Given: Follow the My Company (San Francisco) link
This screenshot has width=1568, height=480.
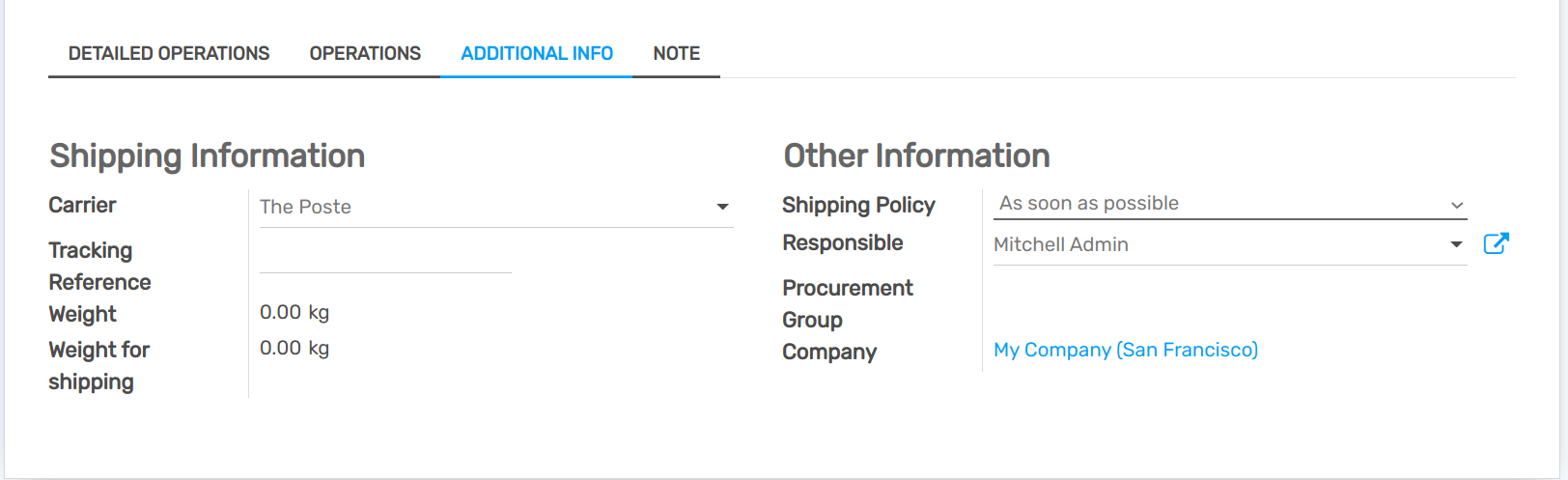Looking at the screenshot, I should coord(1126,350).
